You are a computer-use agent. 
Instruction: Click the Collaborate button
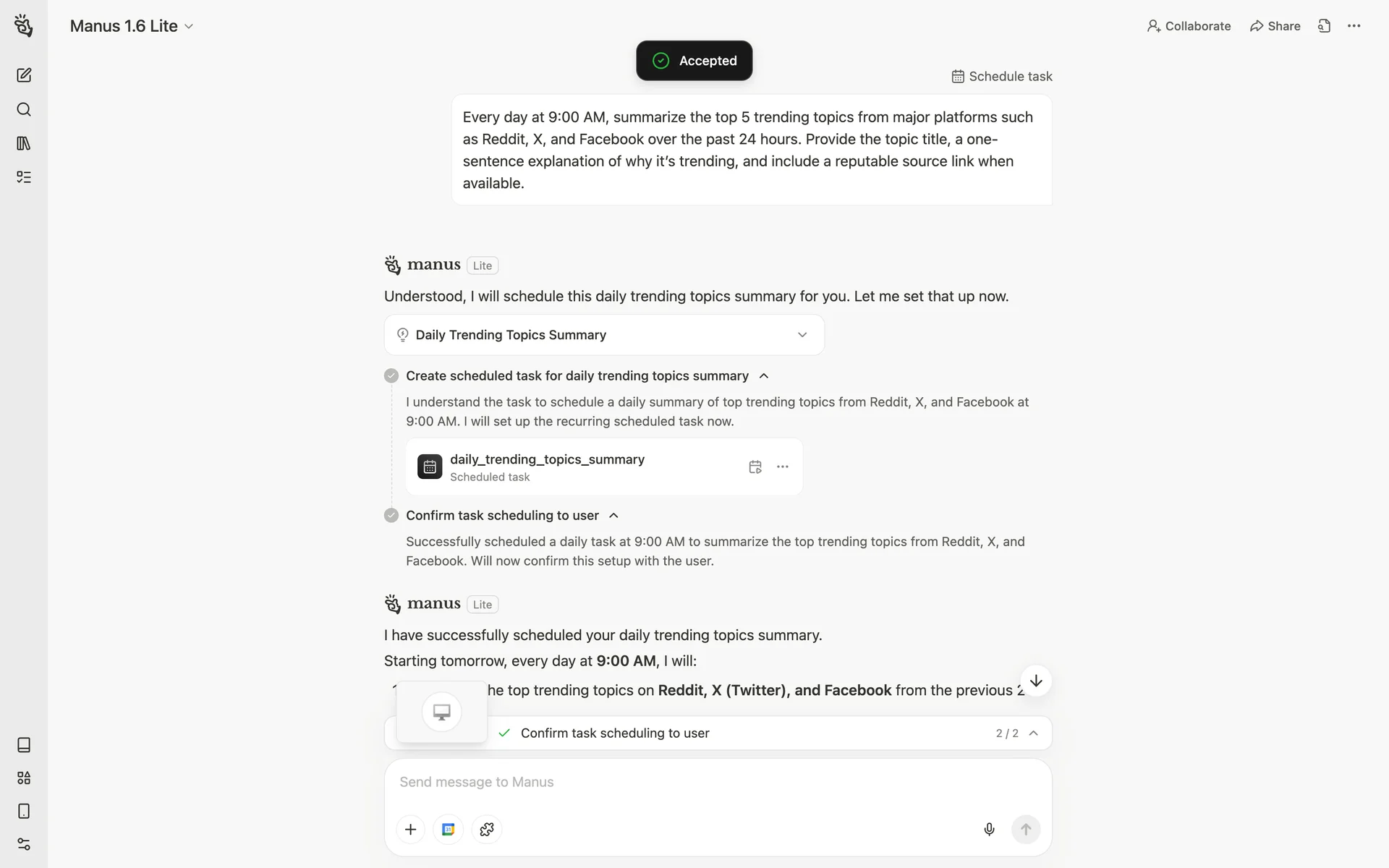pos(1189,26)
